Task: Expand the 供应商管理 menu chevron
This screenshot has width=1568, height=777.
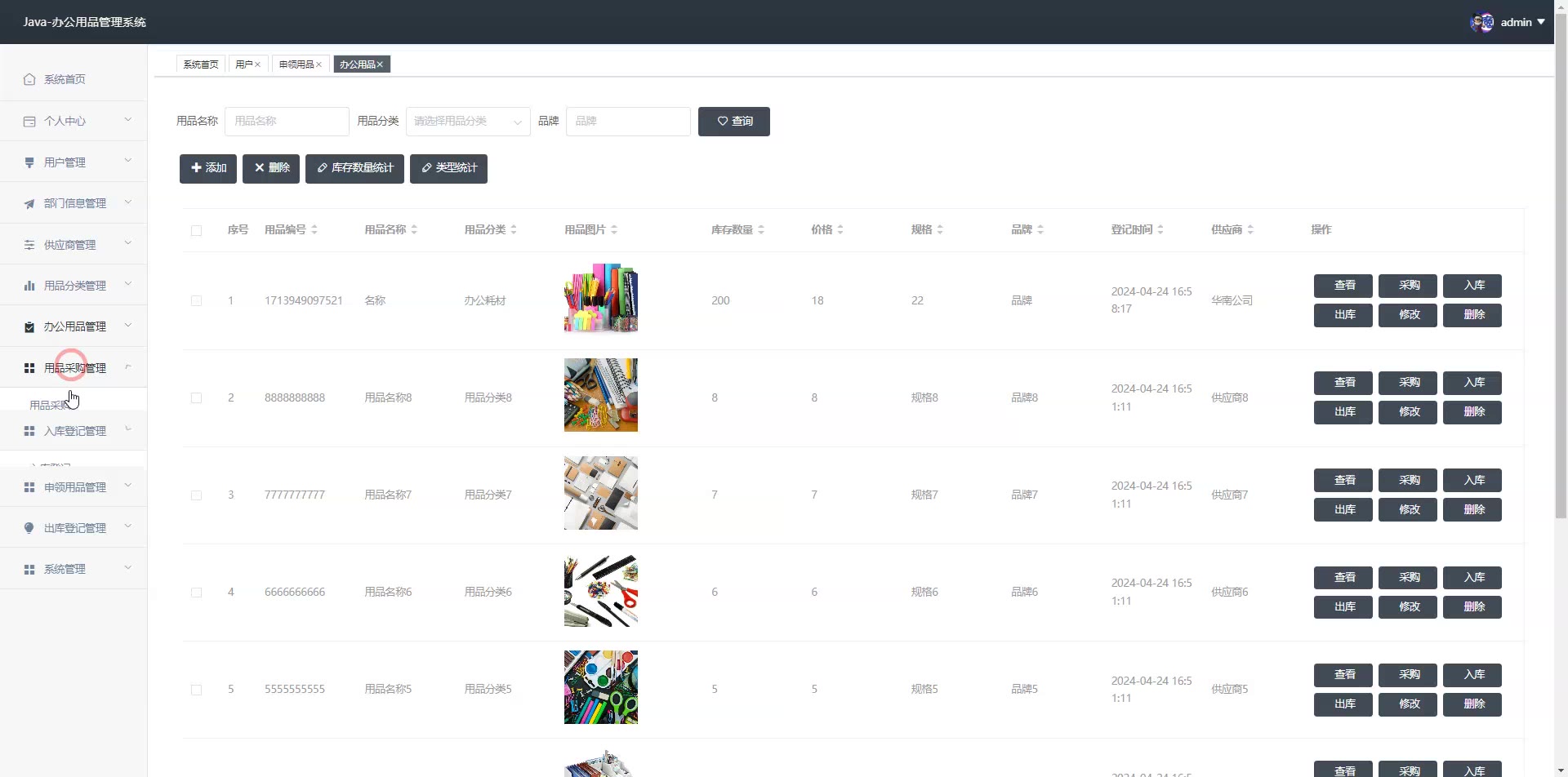Action: pyautogui.click(x=128, y=243)
